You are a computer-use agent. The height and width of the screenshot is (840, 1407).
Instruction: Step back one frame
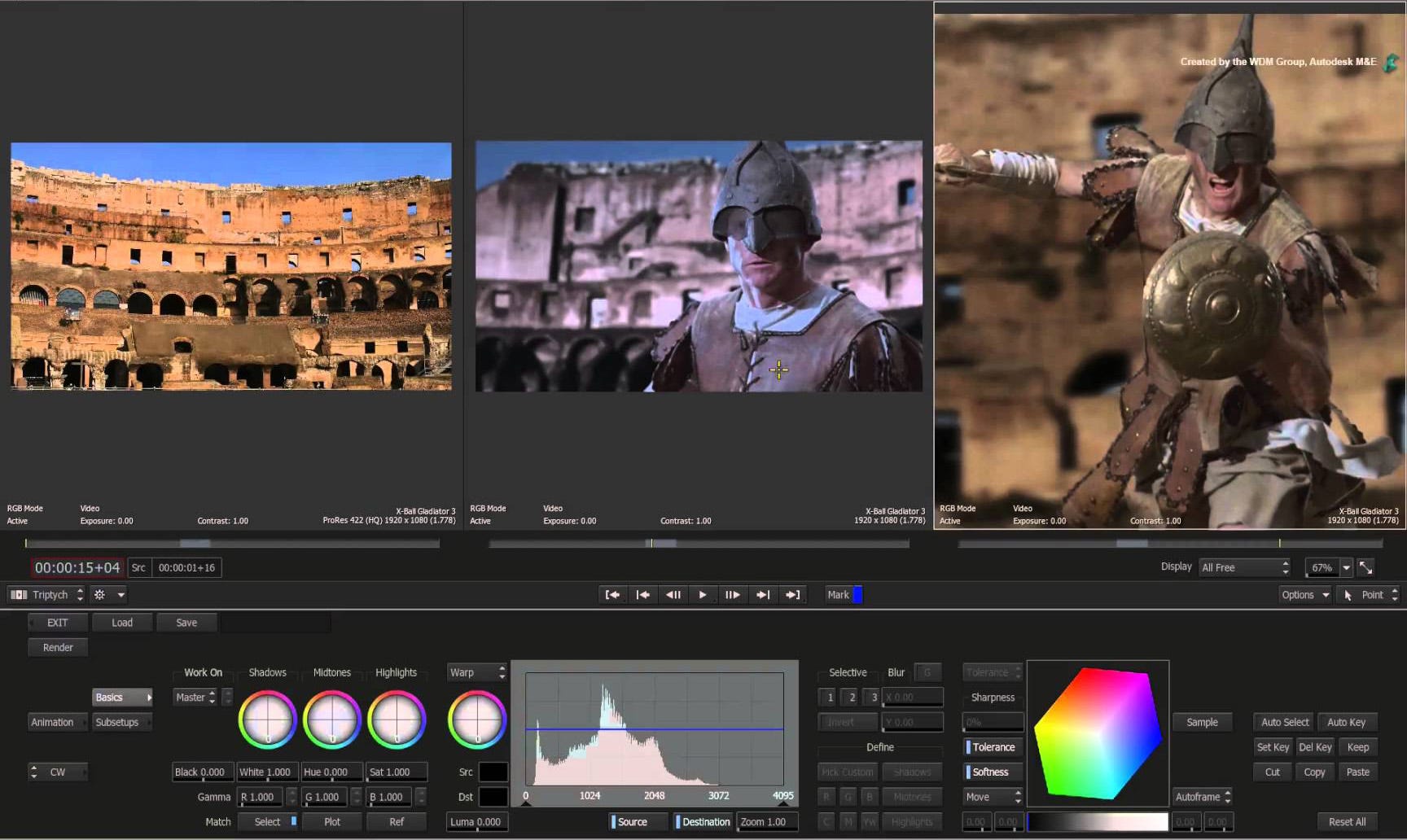pyautogui.click(x=673, y=595)
